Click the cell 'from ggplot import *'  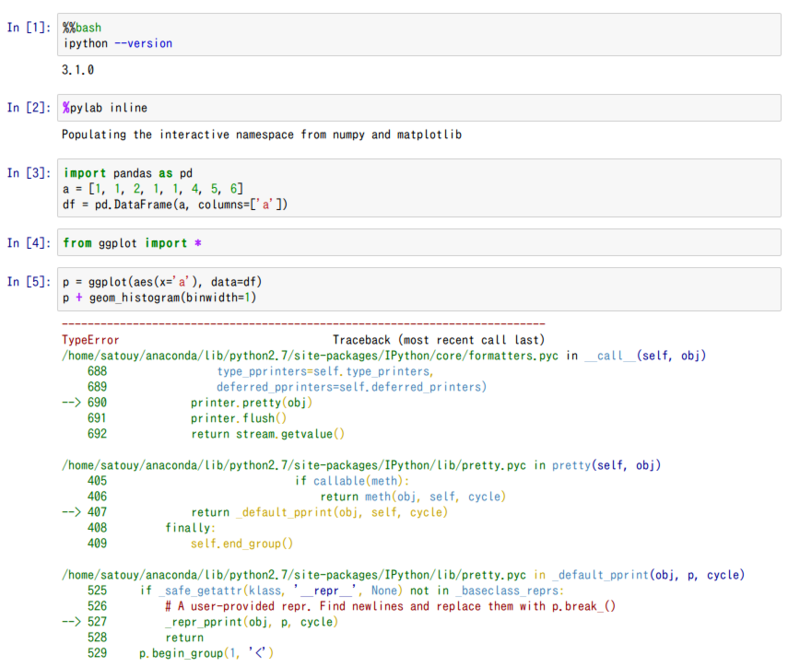[419, 242]
